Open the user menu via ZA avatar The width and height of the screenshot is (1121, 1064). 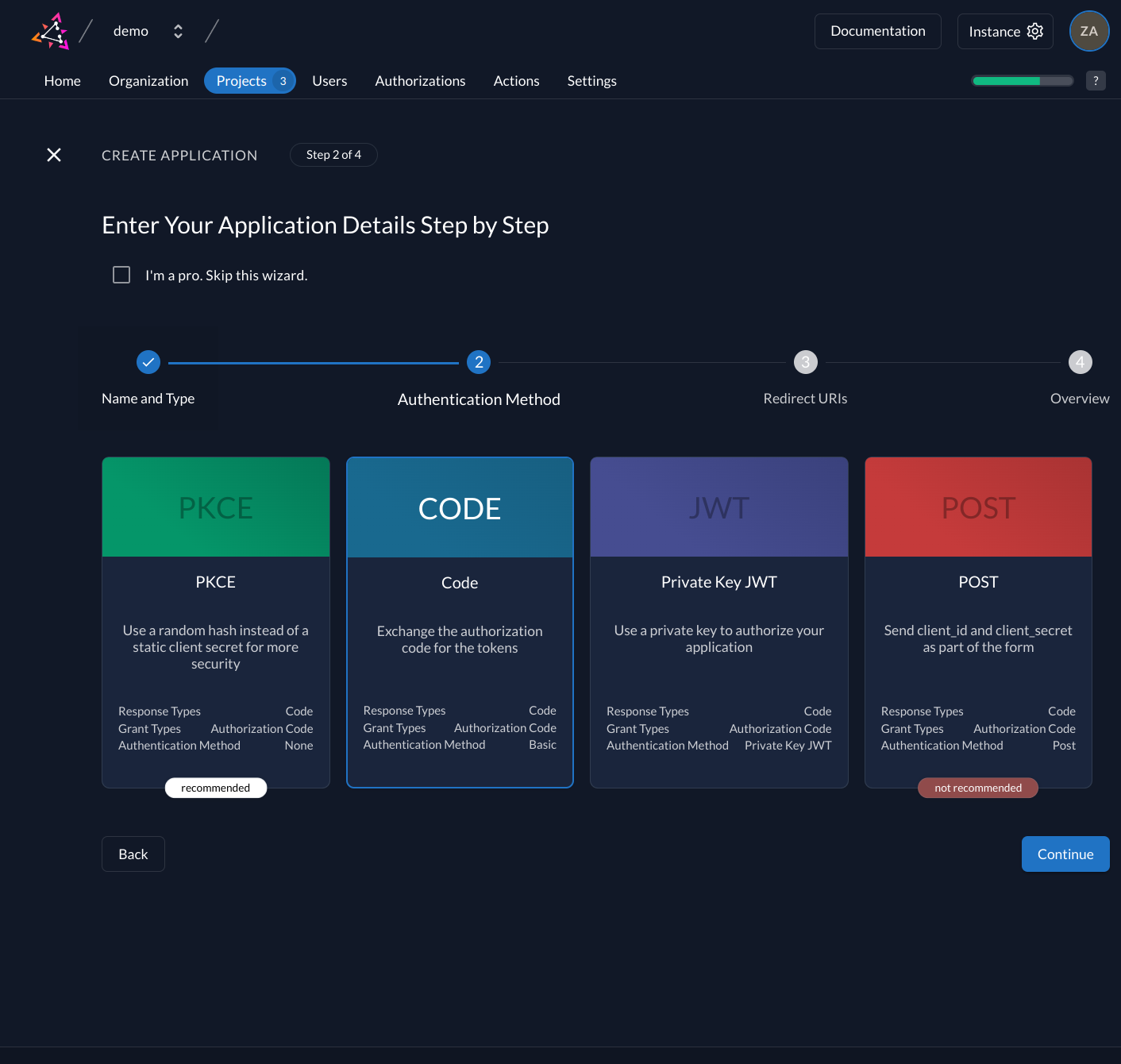1088,31
